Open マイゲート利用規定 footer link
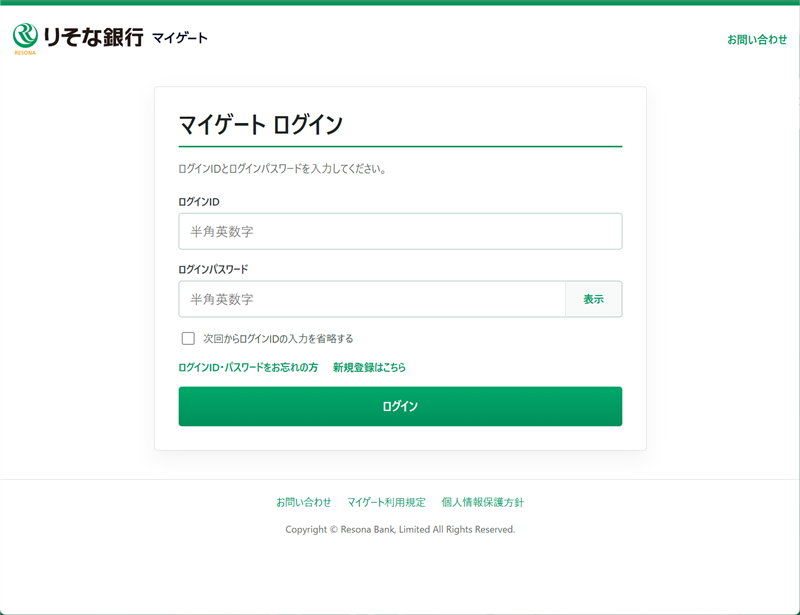 point(386,502)
